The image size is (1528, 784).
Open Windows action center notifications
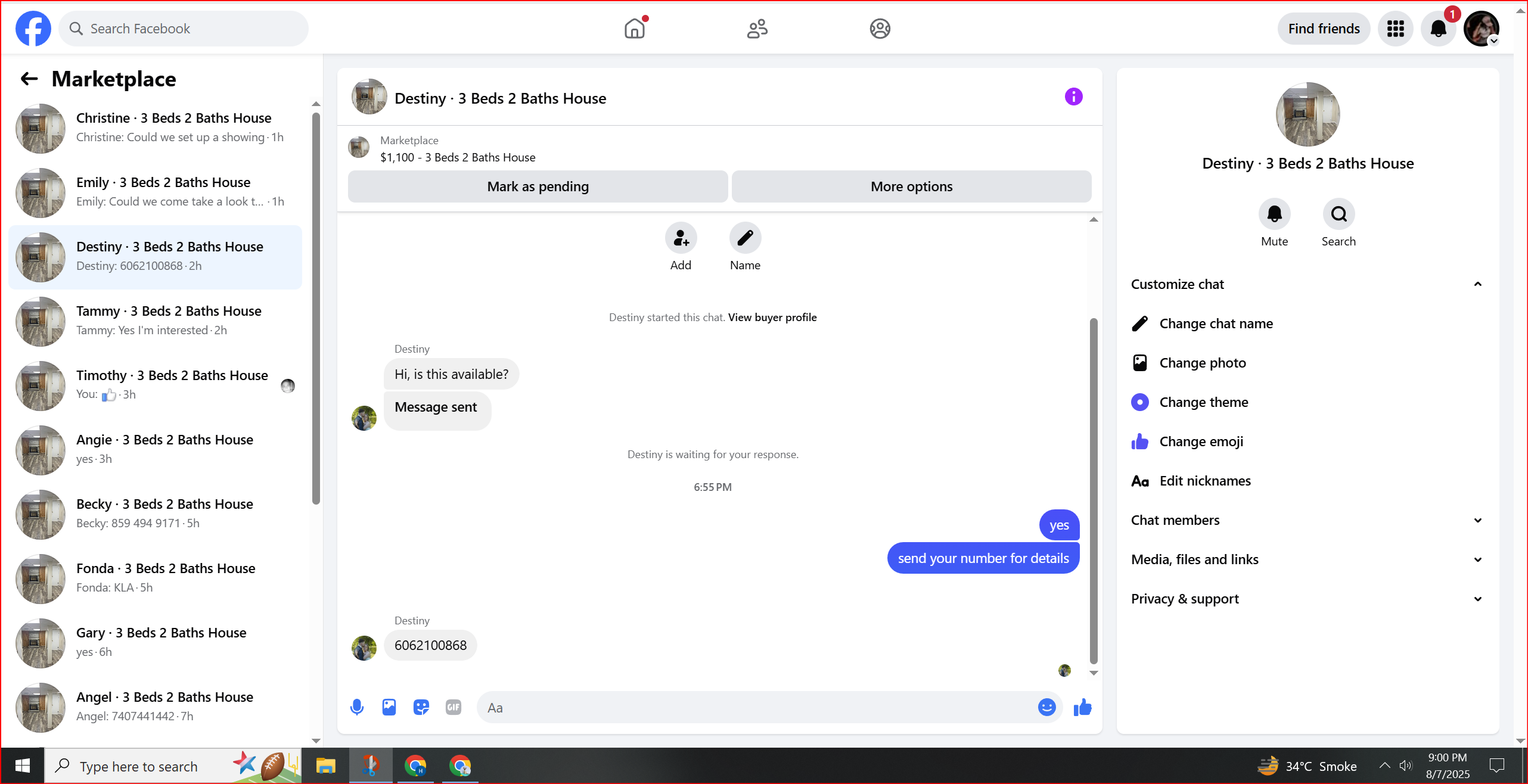tap(1497, 766)
